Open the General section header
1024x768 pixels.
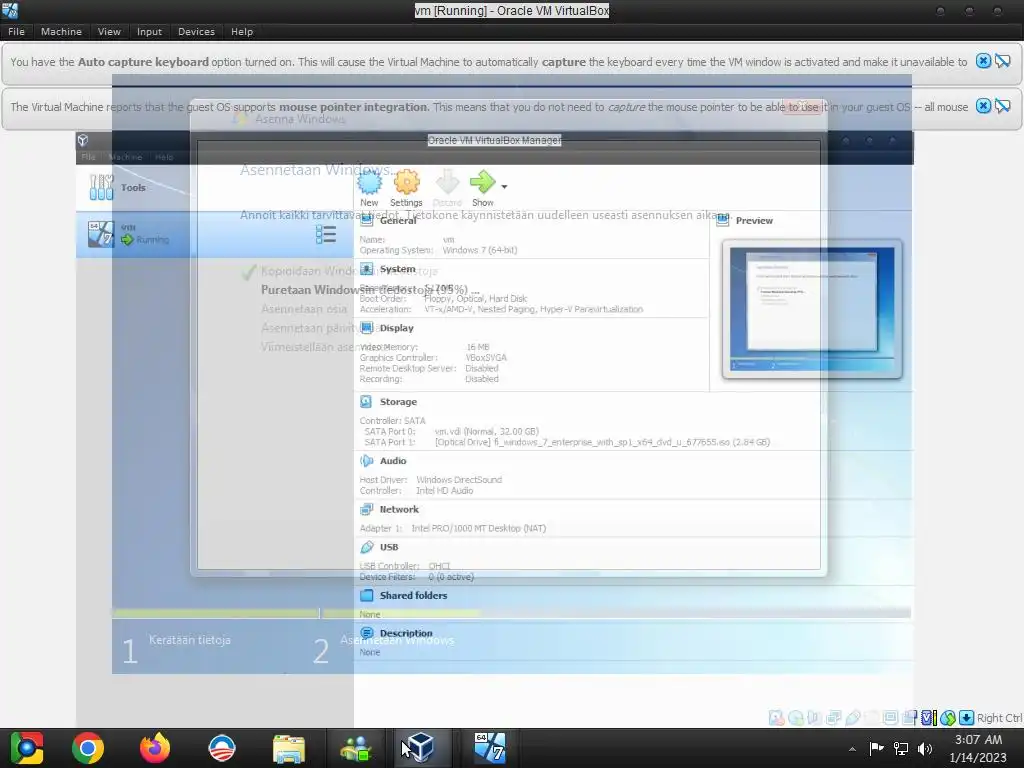(398, 221)
